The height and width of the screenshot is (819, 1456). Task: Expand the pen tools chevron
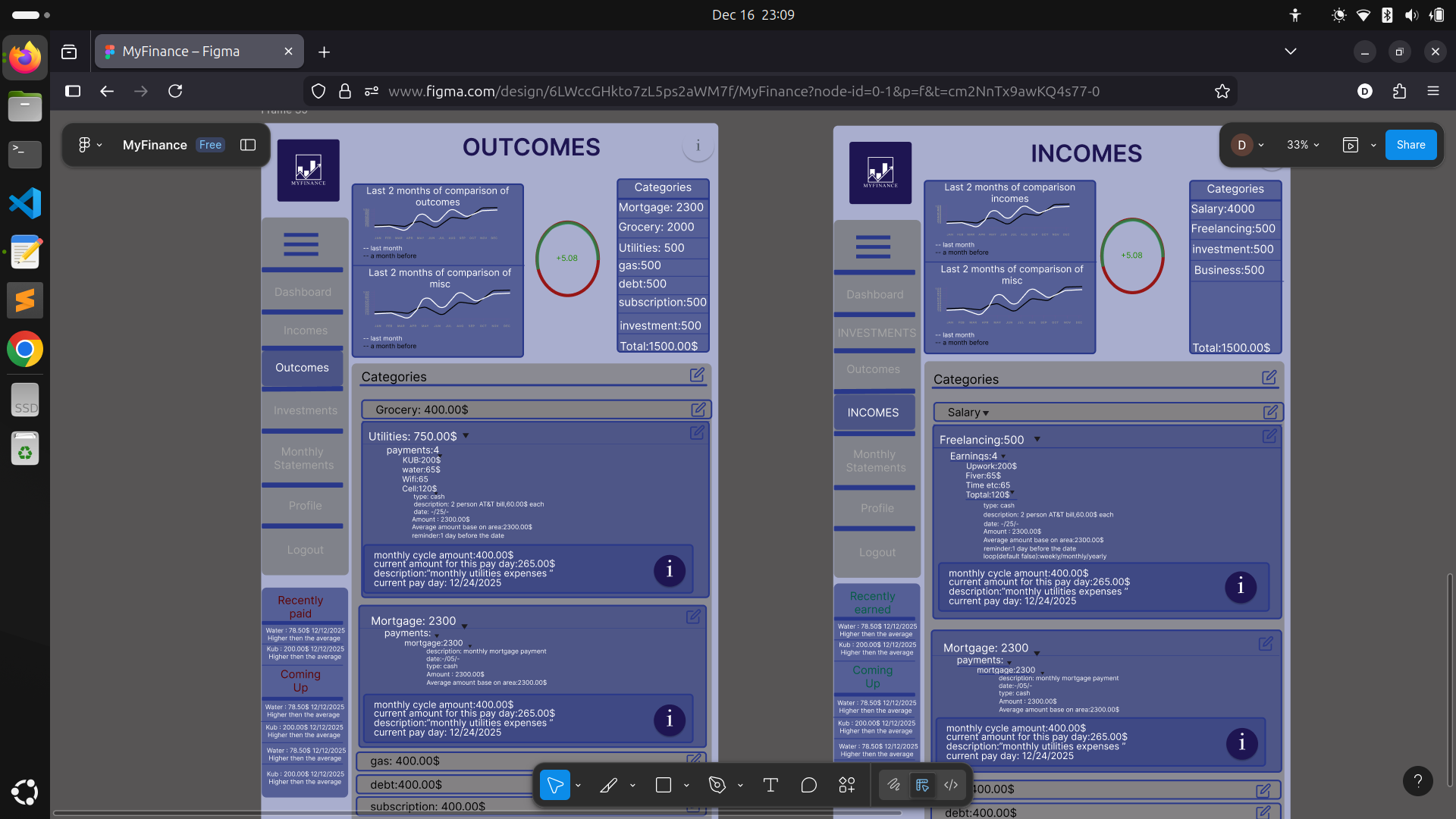[740, 786]
